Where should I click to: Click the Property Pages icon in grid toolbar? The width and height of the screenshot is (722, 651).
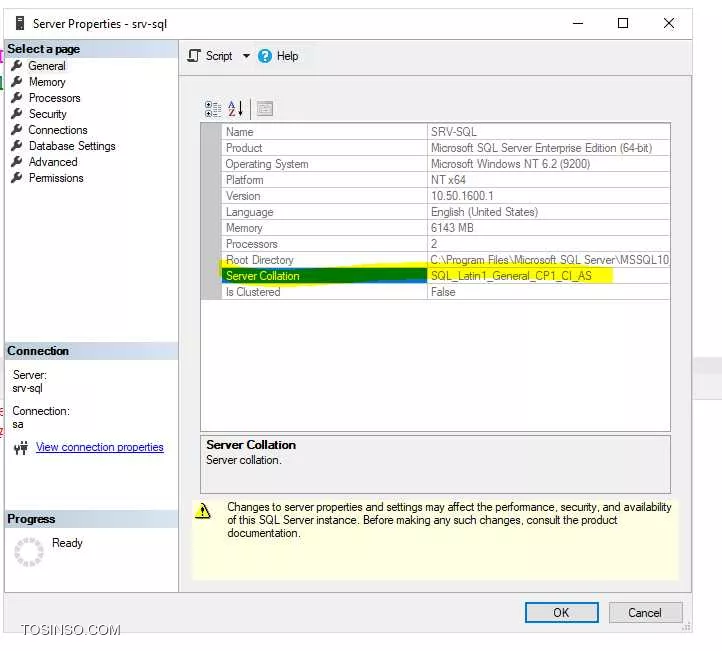[265, 109]
